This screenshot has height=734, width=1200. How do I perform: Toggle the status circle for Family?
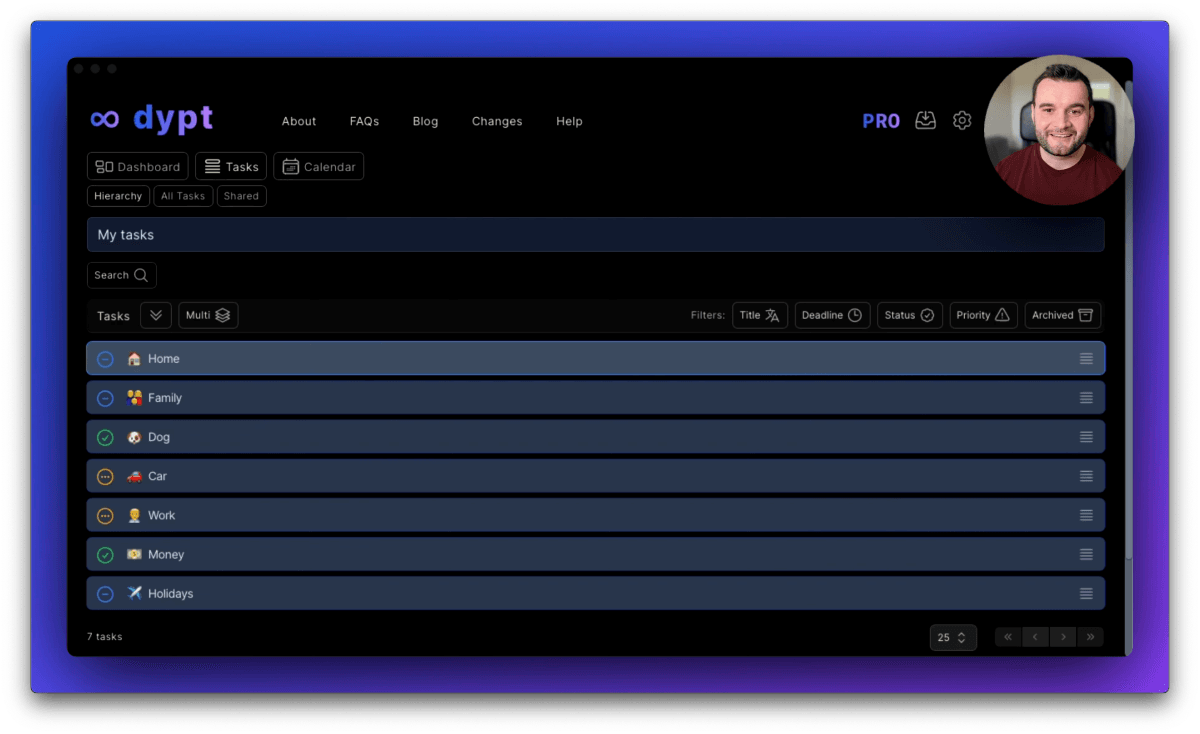click(x=105, y=398)
